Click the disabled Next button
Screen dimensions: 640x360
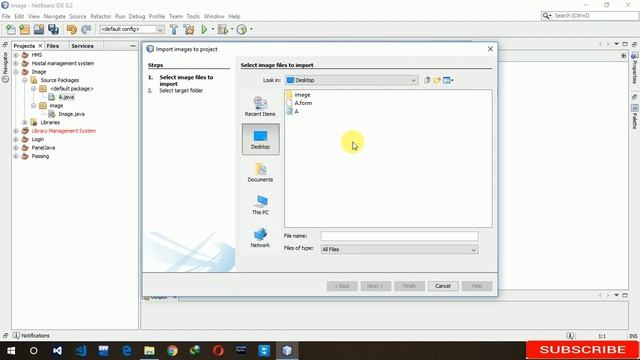(x=376, y=286)
